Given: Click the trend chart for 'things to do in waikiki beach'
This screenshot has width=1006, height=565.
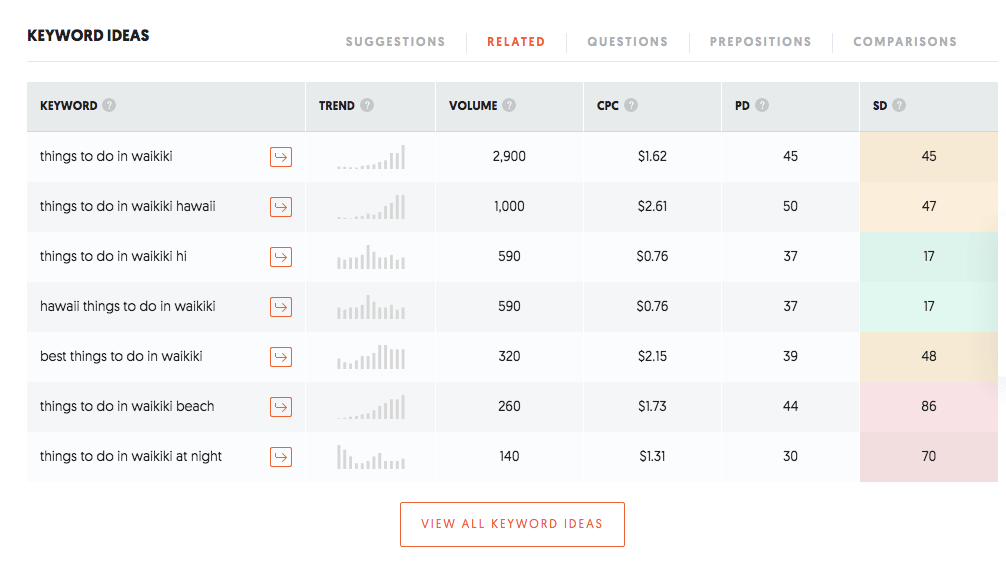Looking at the screenshot, I should (371, 407).
